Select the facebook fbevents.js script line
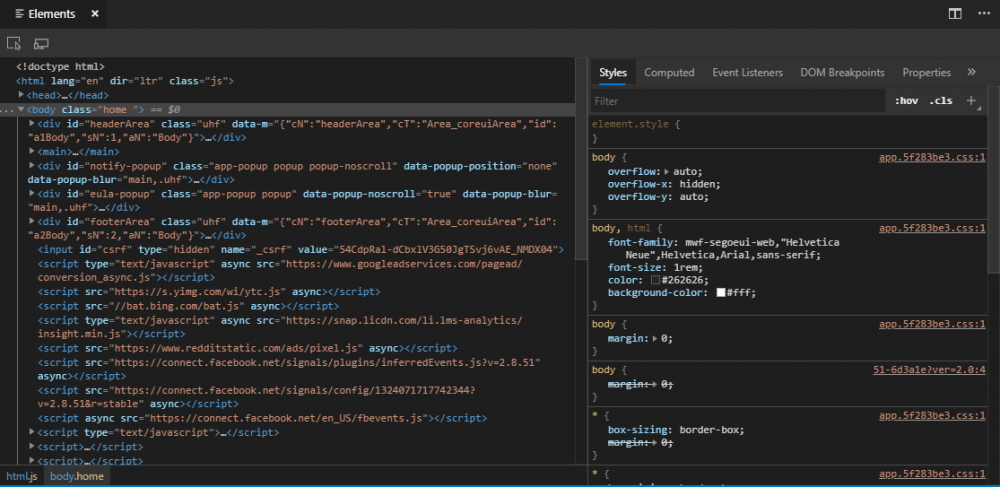Viewport: 1000px width, 487px height. [x=262, y=418]
